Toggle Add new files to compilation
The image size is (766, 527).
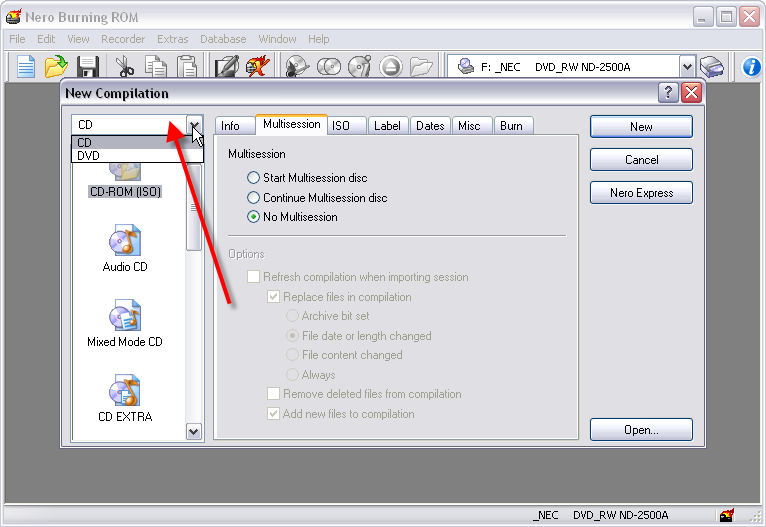tap(340, 414)
